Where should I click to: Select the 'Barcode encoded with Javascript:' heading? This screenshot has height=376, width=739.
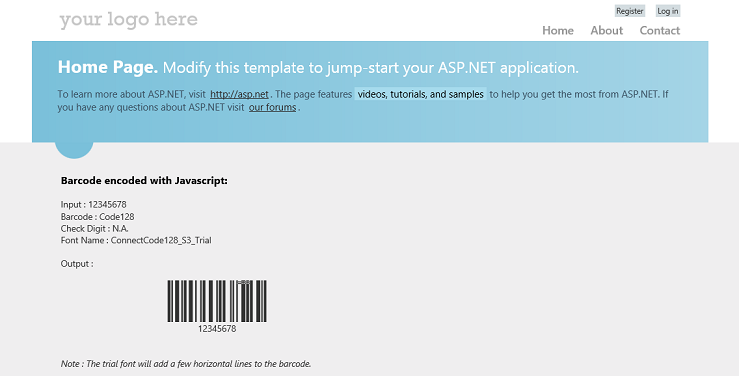[x=144, y=180]
